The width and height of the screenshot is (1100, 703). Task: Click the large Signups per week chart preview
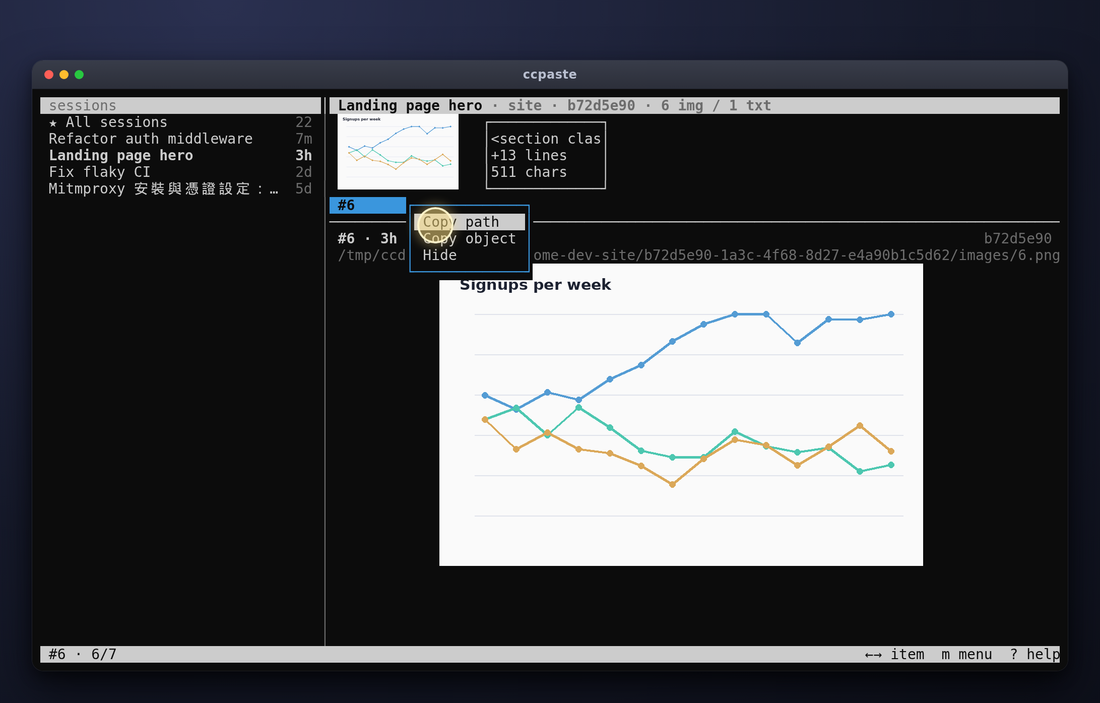(x=680, y=415)
